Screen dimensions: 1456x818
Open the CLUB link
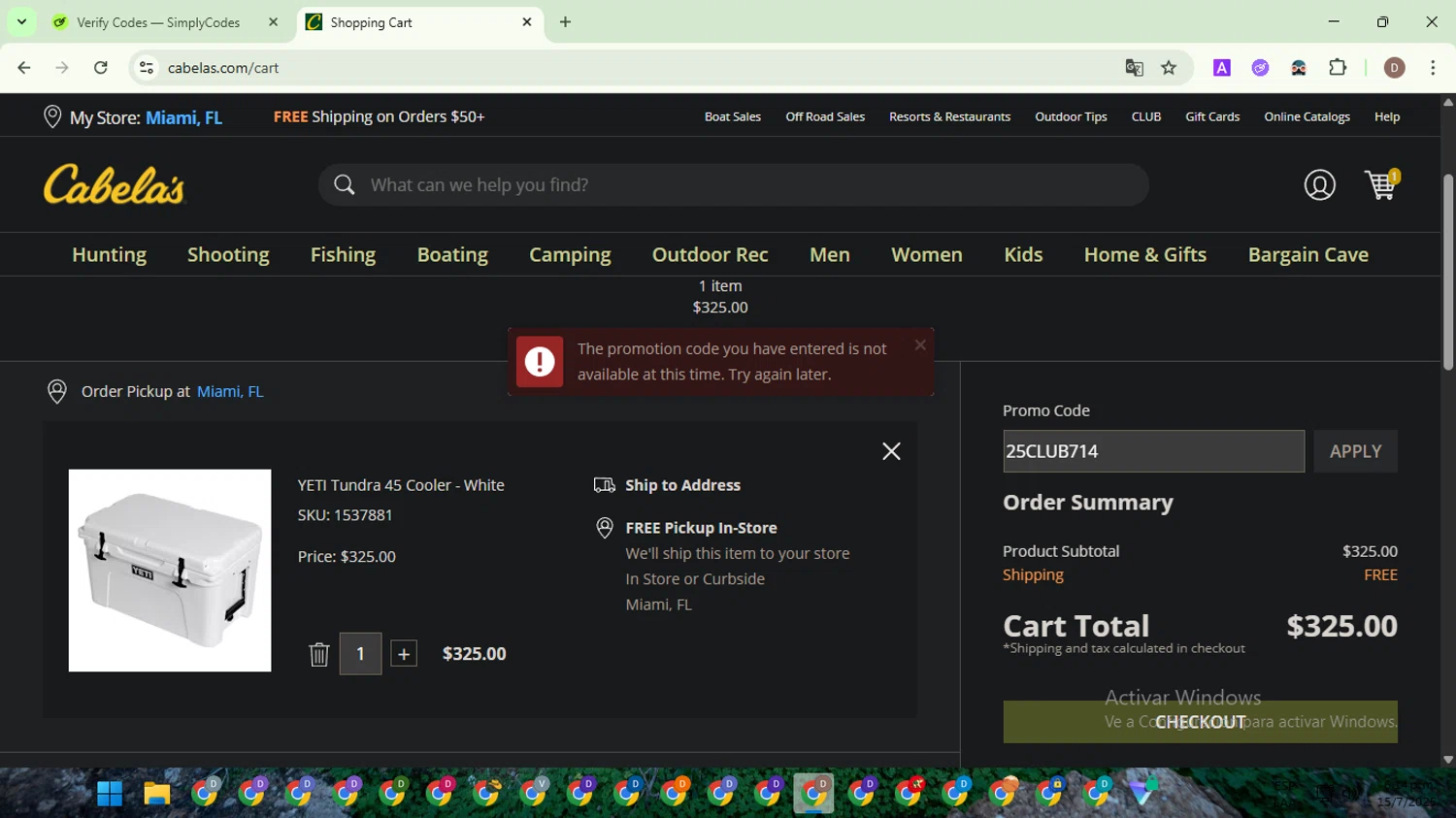[1146, 116]
